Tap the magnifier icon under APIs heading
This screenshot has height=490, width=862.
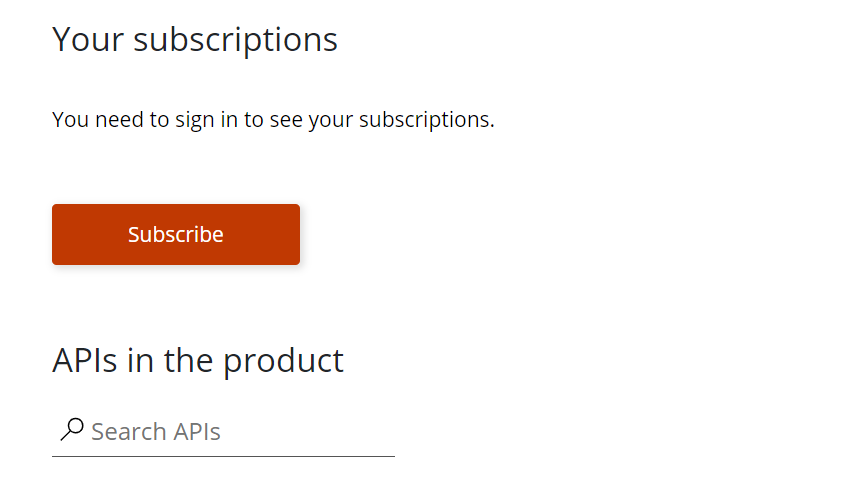pyautogui.click(x=72, y=430)
